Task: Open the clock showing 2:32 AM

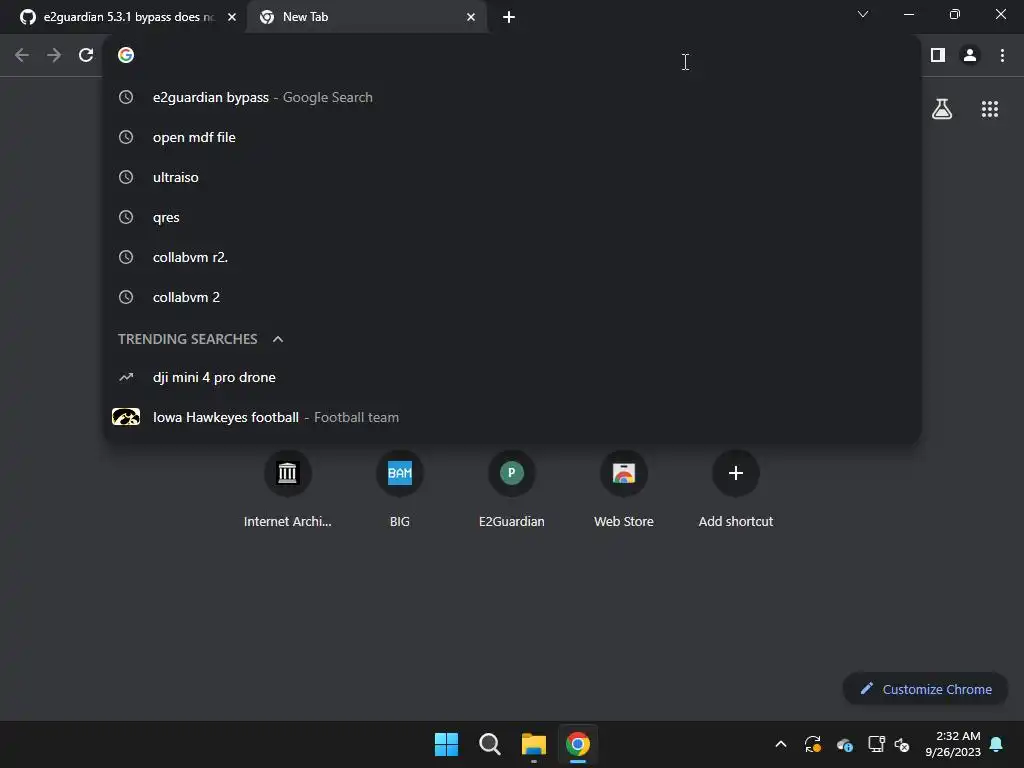Action: click(952, 744)
